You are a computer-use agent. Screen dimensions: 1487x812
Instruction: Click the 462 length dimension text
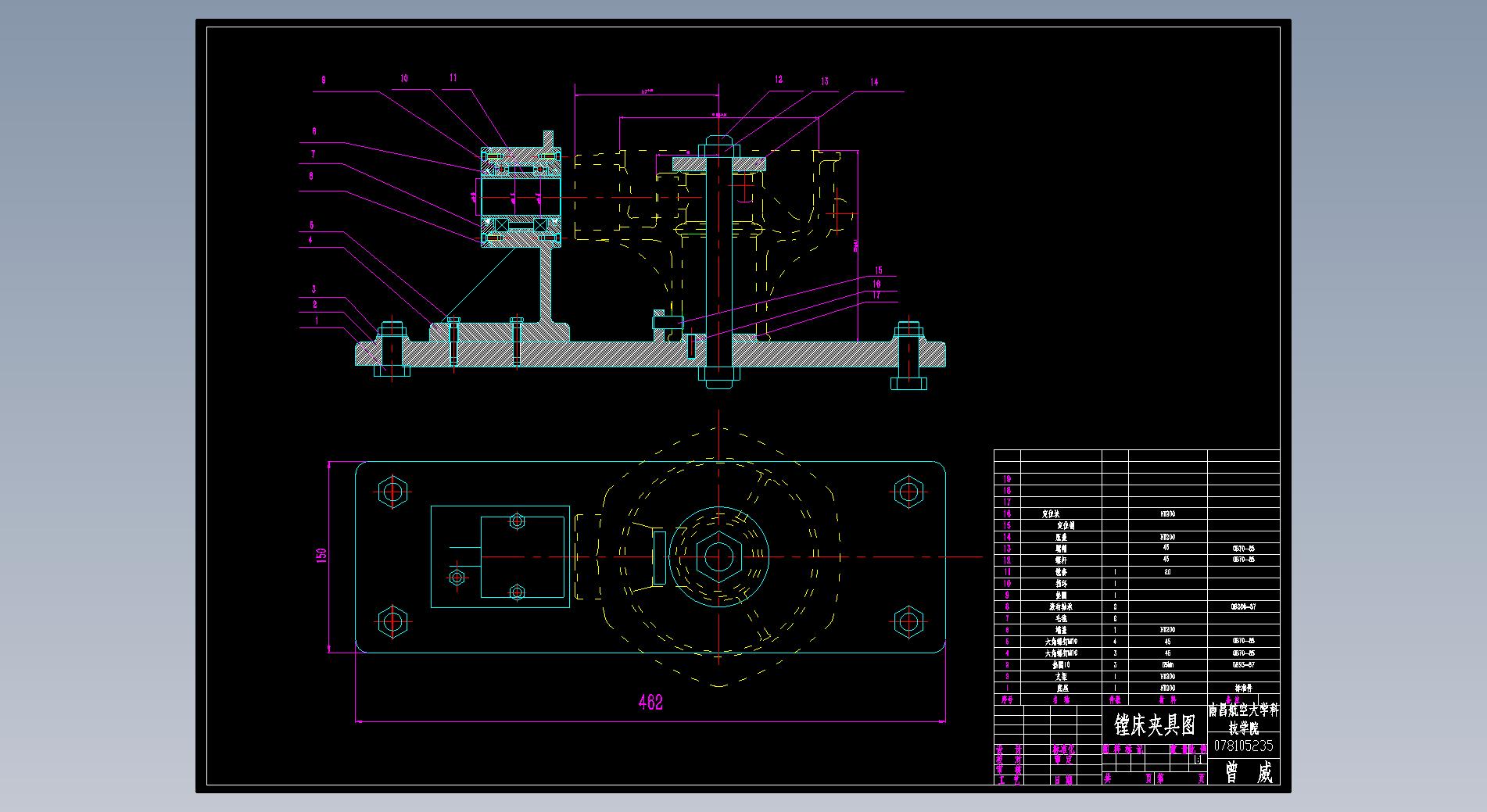click(x=650, y=702)
